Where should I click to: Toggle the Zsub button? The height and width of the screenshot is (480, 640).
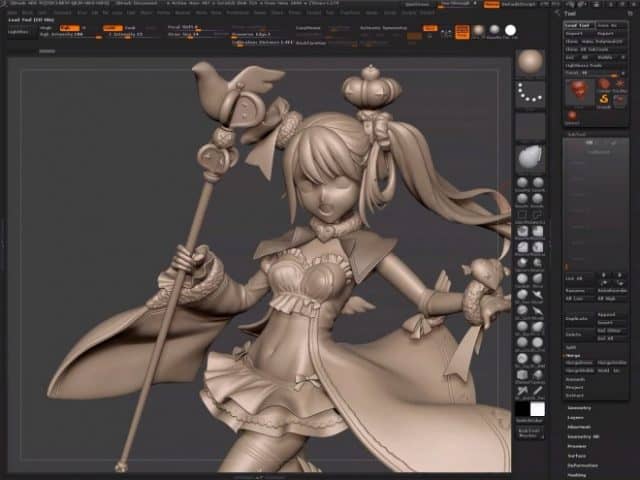tap(130, 28)
